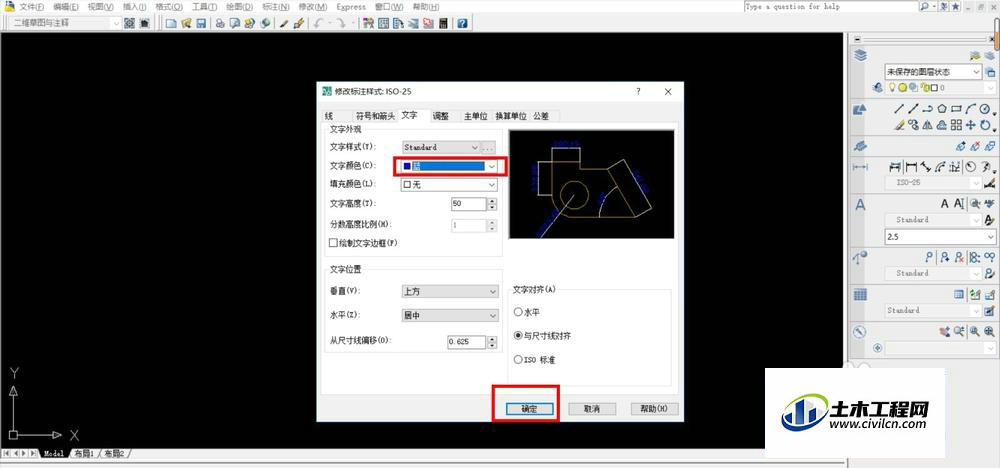1000x468 pixels.
Task: Switch to the 换算单位 tab
Action: coord(511,116)
